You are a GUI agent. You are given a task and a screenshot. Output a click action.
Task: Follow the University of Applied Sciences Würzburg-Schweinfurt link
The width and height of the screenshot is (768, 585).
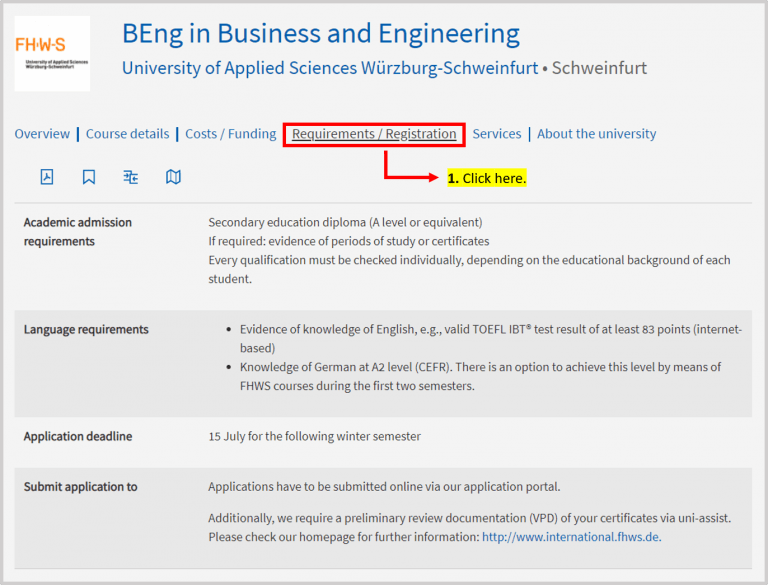(330, 68)
